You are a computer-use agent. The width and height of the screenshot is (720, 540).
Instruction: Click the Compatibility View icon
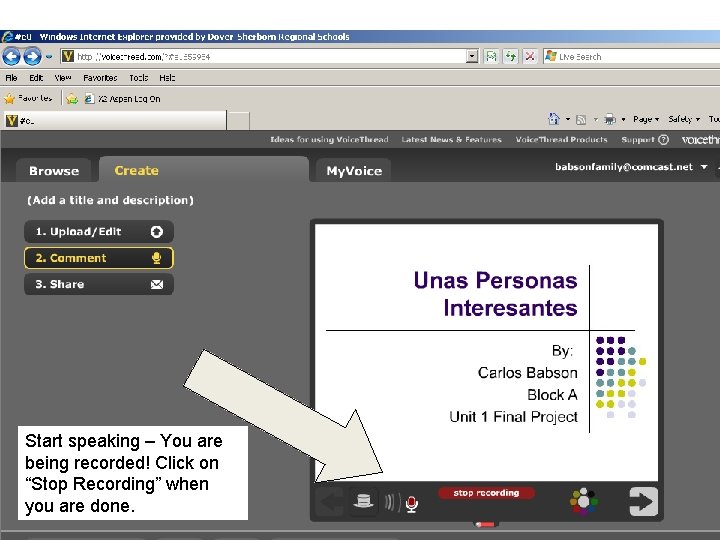tap(491, 56)
